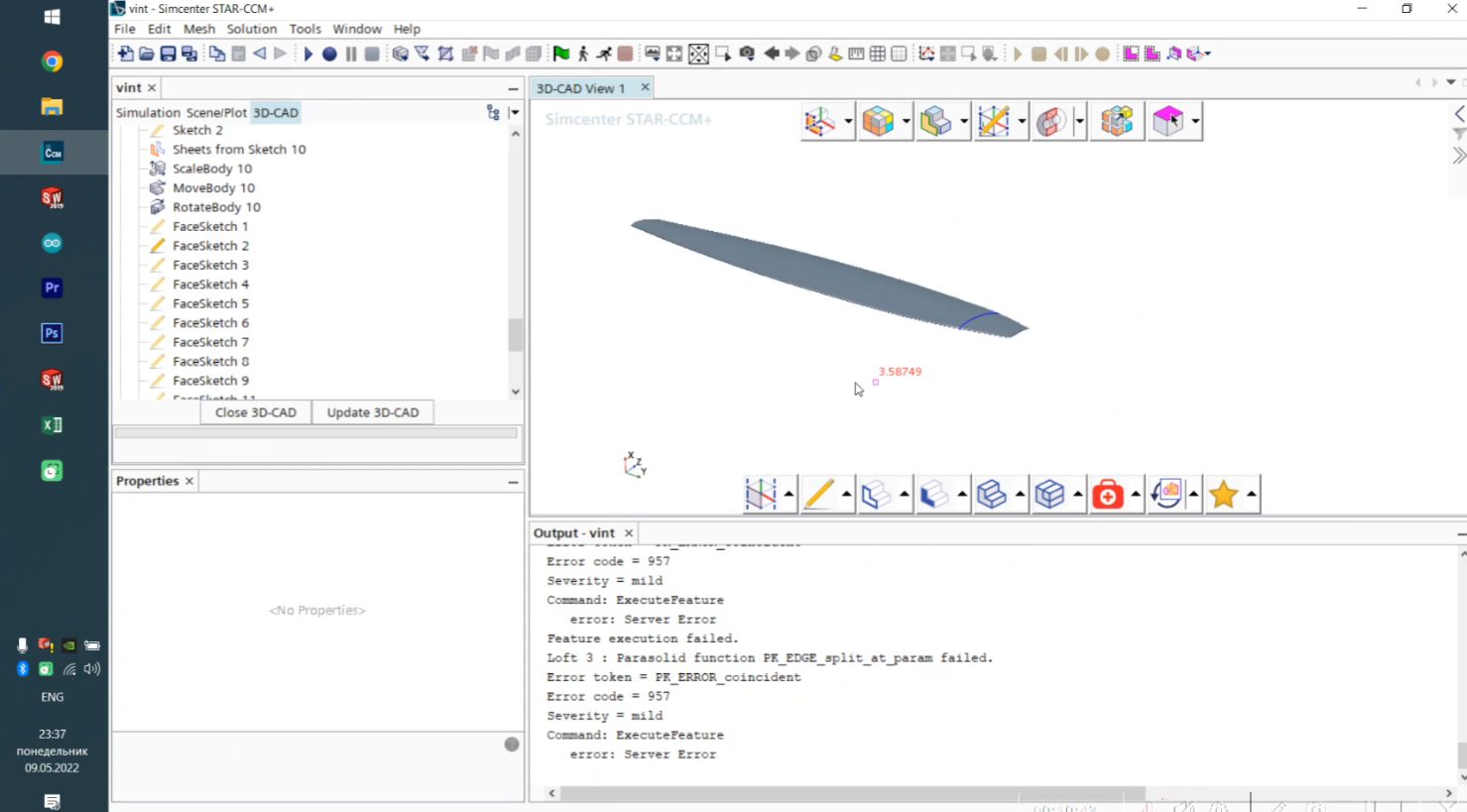Click the sketch plane icon in bottom toolbar
Viewport: 1467px width, 812px height.
(761, 494)
